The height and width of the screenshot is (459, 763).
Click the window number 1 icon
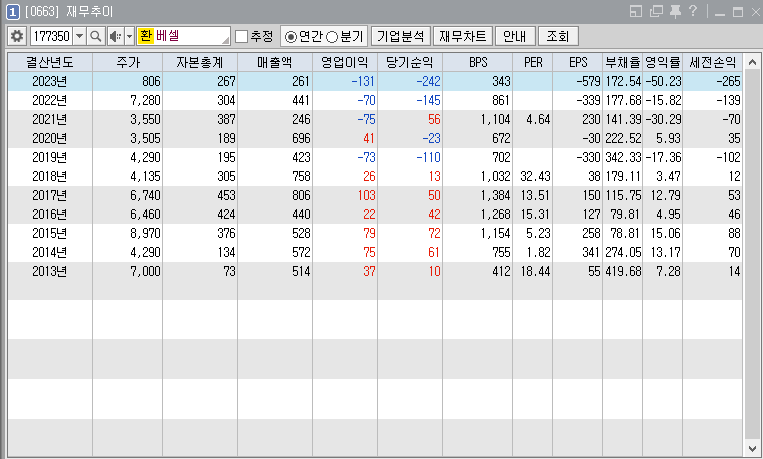point(13,12)
